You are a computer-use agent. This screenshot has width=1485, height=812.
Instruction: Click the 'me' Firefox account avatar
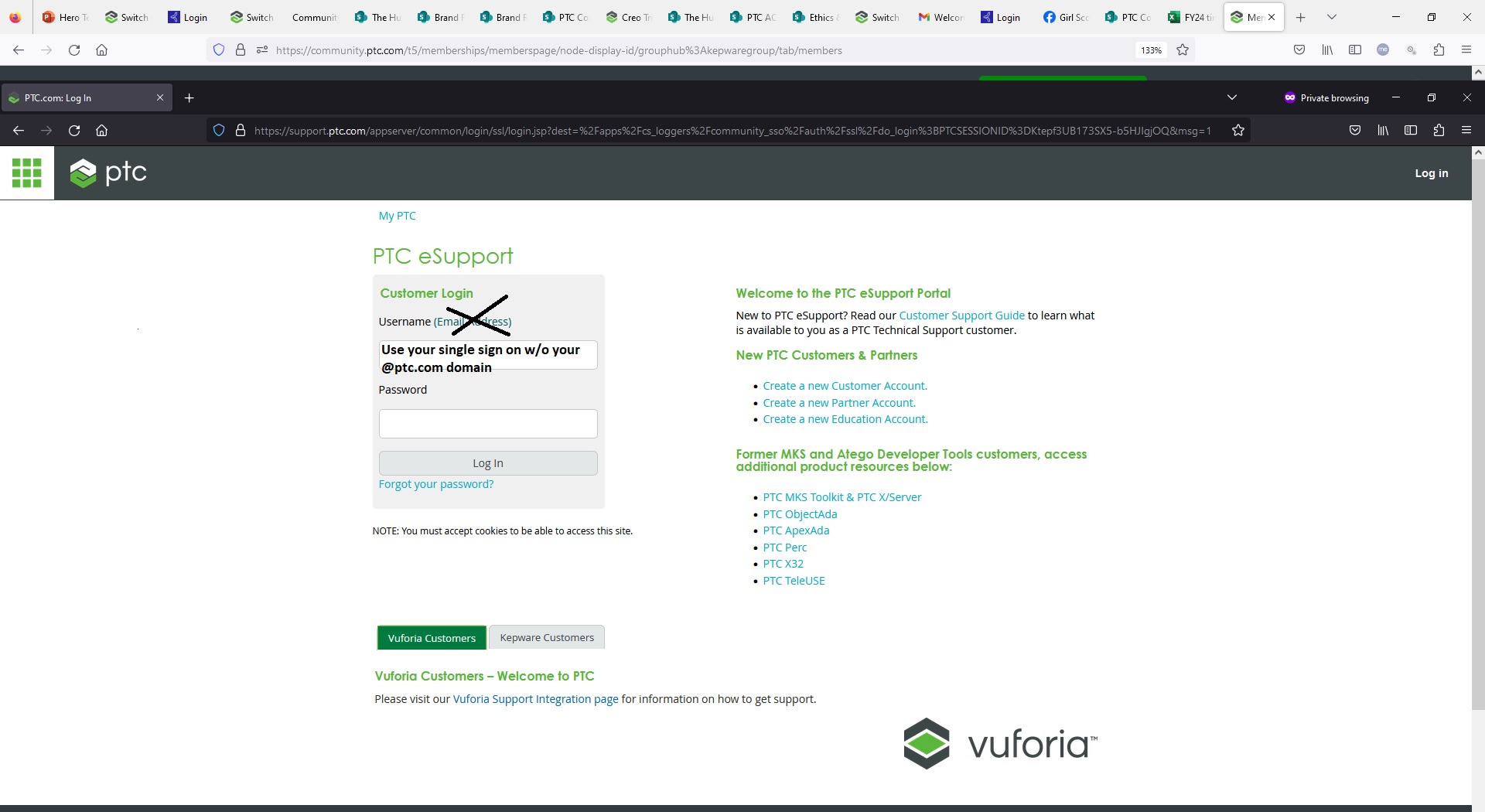click(x=1384, y=49)
